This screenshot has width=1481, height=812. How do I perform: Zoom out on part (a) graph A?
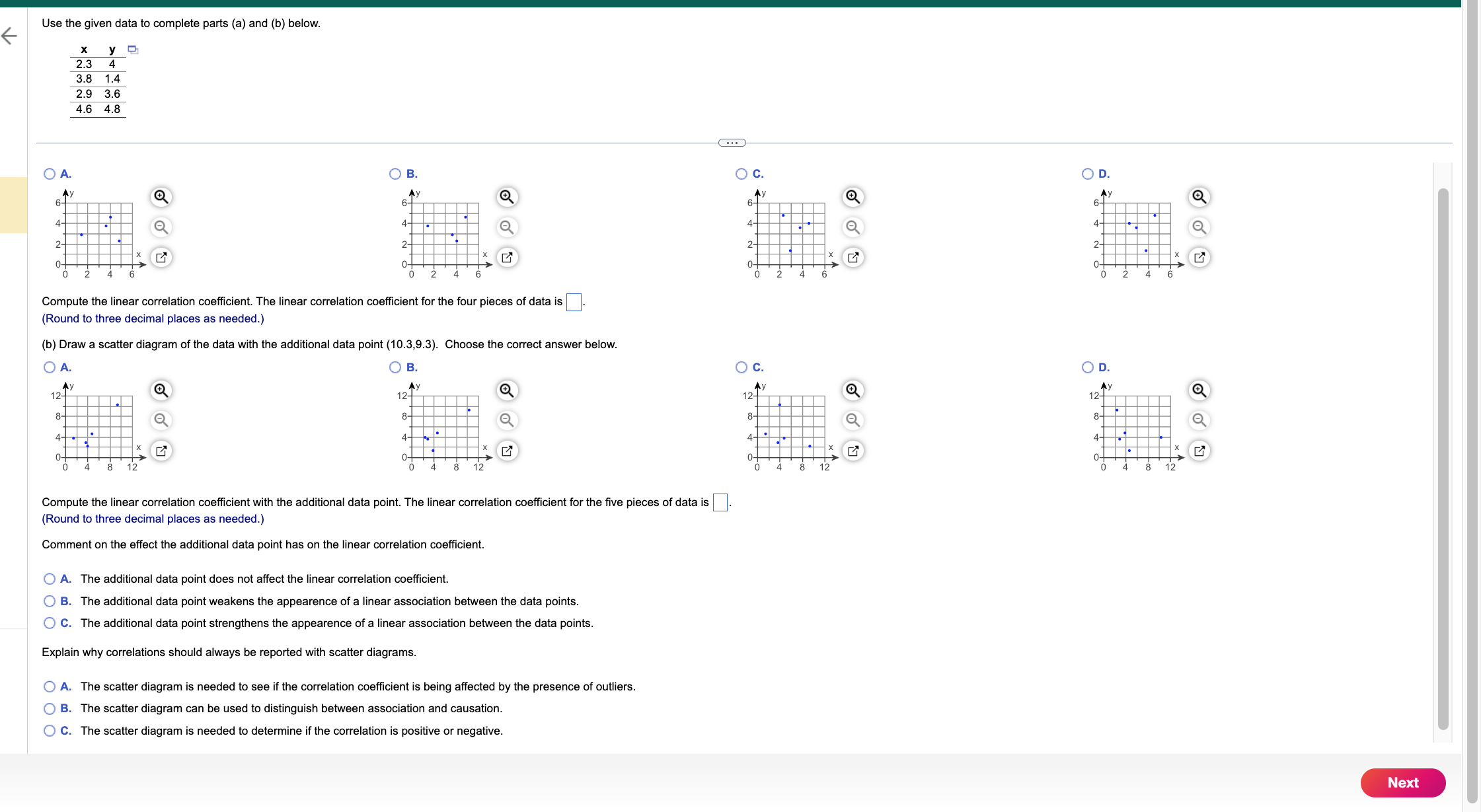coord(161,227)
